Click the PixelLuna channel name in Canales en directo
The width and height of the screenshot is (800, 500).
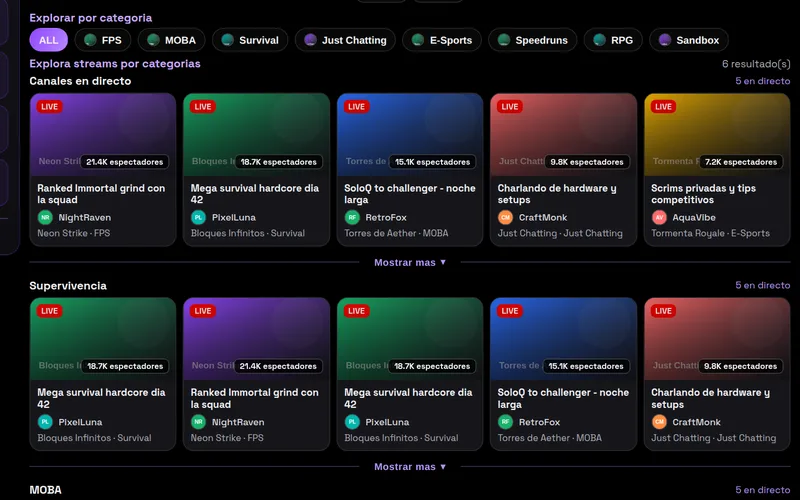234,217
